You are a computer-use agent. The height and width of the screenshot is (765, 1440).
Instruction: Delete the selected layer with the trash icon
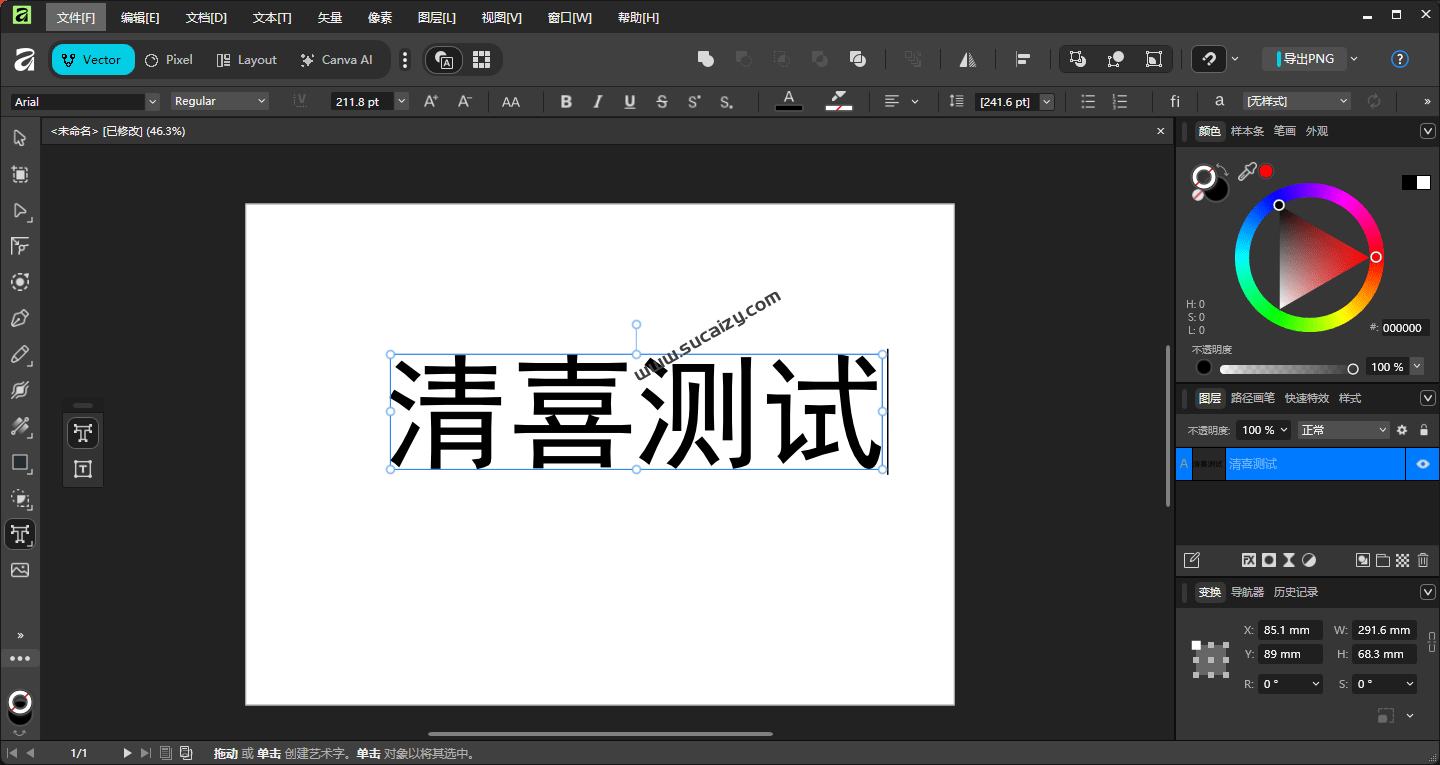[x=1423, y=560]
